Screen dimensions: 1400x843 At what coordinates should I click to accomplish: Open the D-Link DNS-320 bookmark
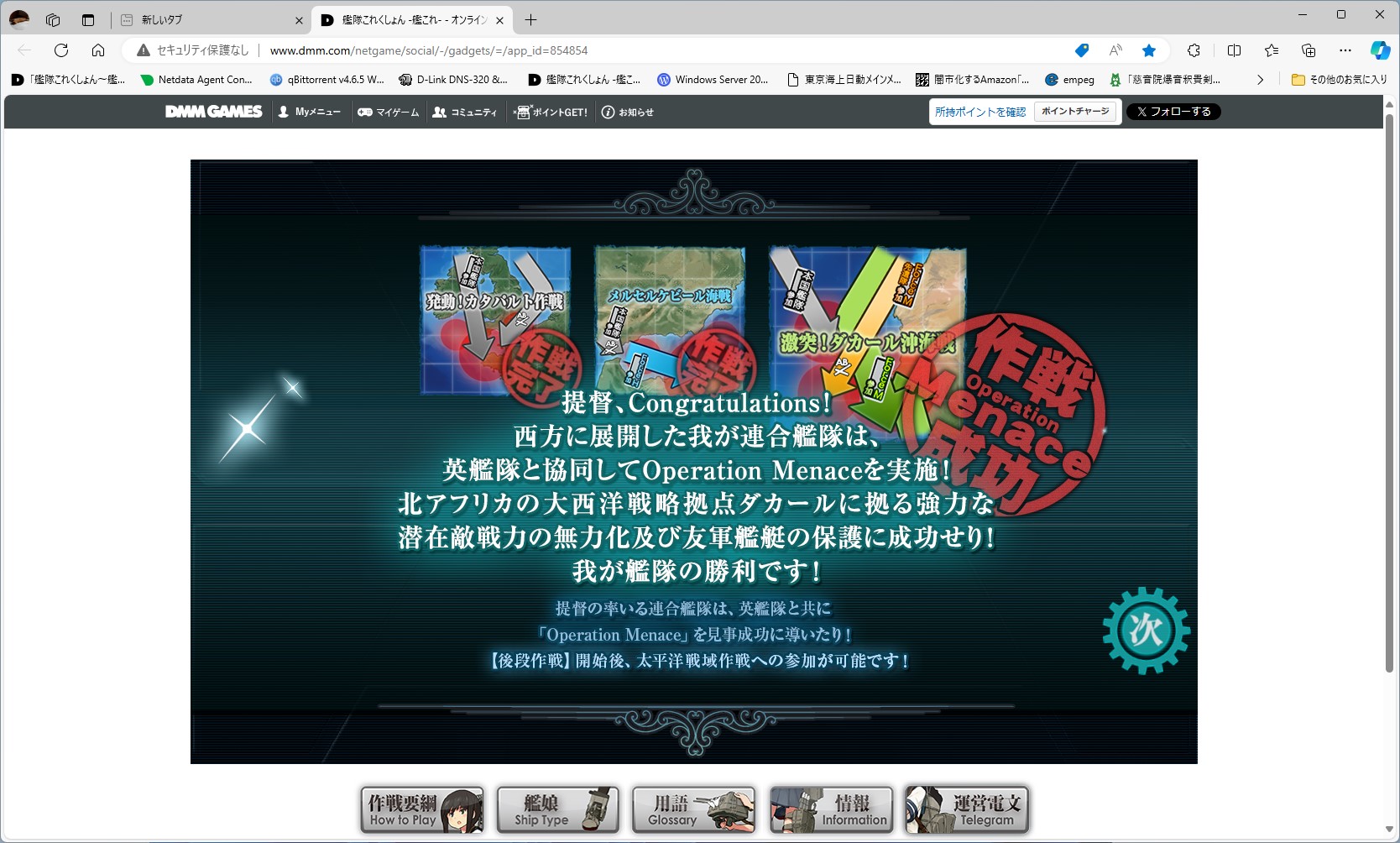[x=453, y=80]
